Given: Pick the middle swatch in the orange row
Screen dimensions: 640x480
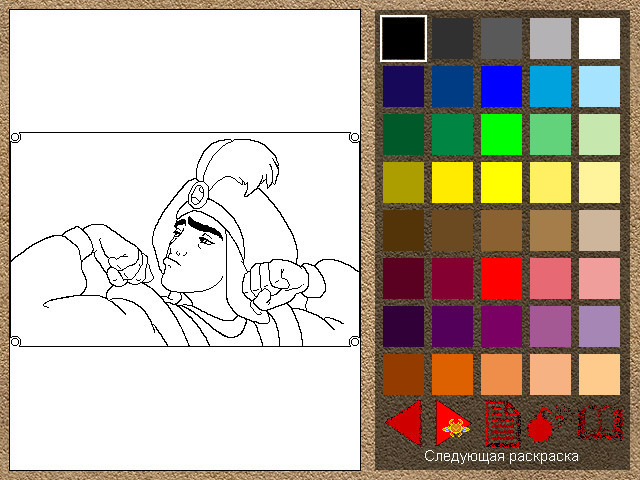Looking at the screenshot, I should tap(501, 375).
